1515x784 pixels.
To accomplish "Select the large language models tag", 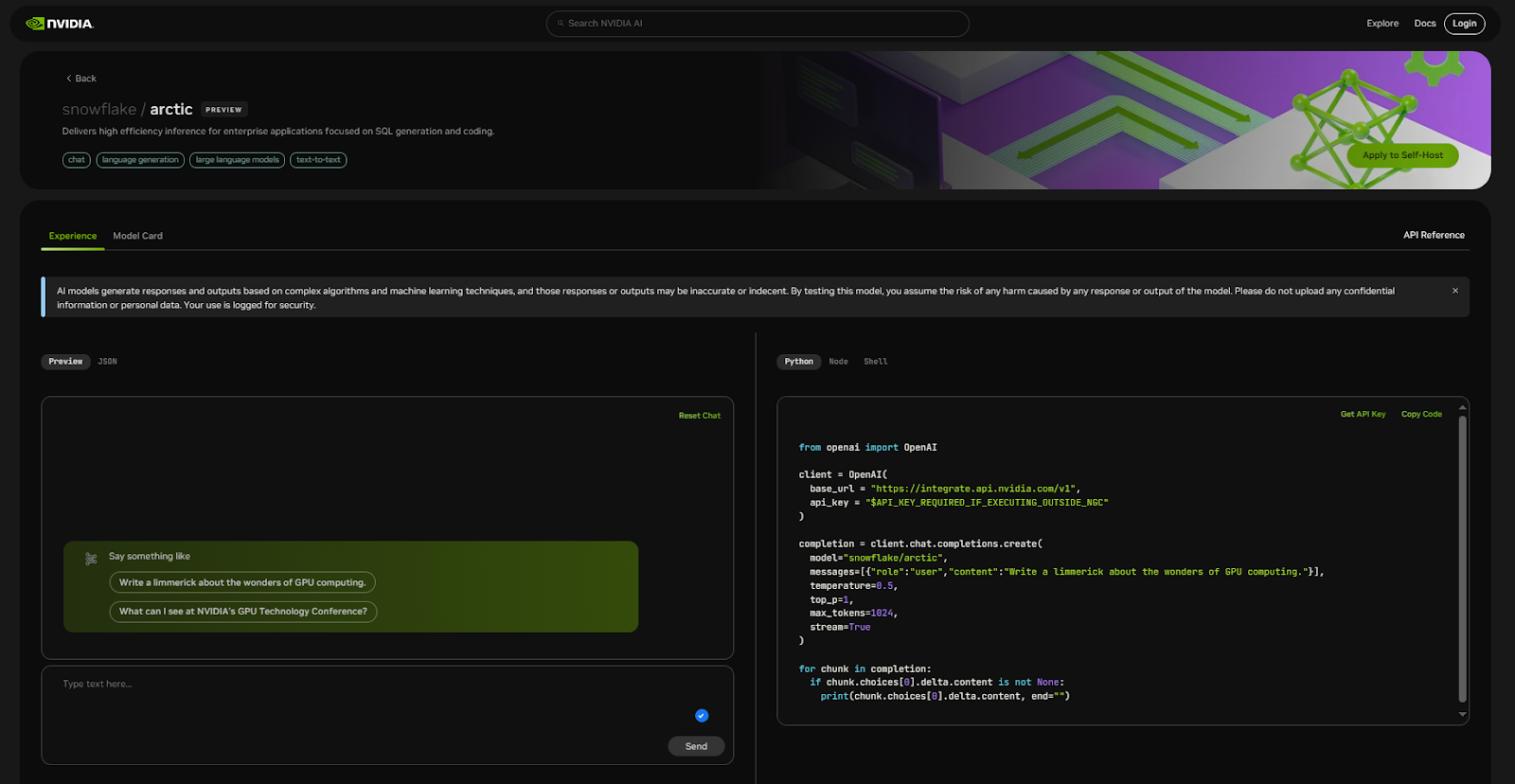I will tap(238, 160).
